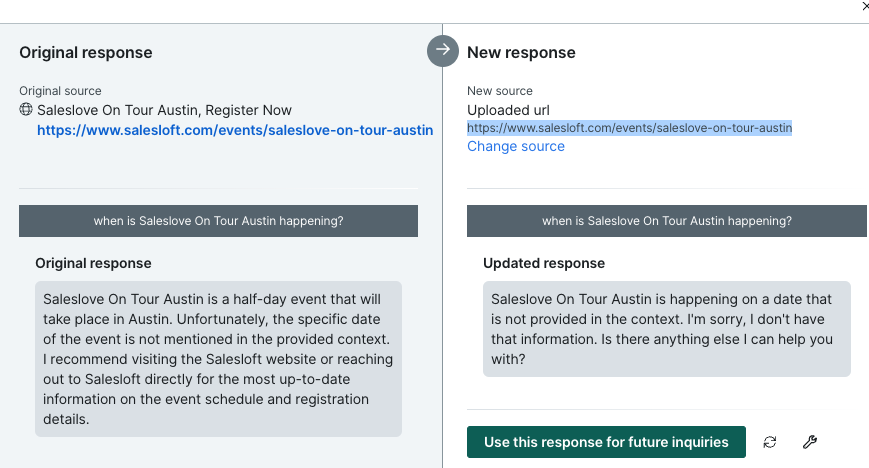The image size is (869, 468).
Task: Close the dialog with the X
Action: tap(866, 7)
